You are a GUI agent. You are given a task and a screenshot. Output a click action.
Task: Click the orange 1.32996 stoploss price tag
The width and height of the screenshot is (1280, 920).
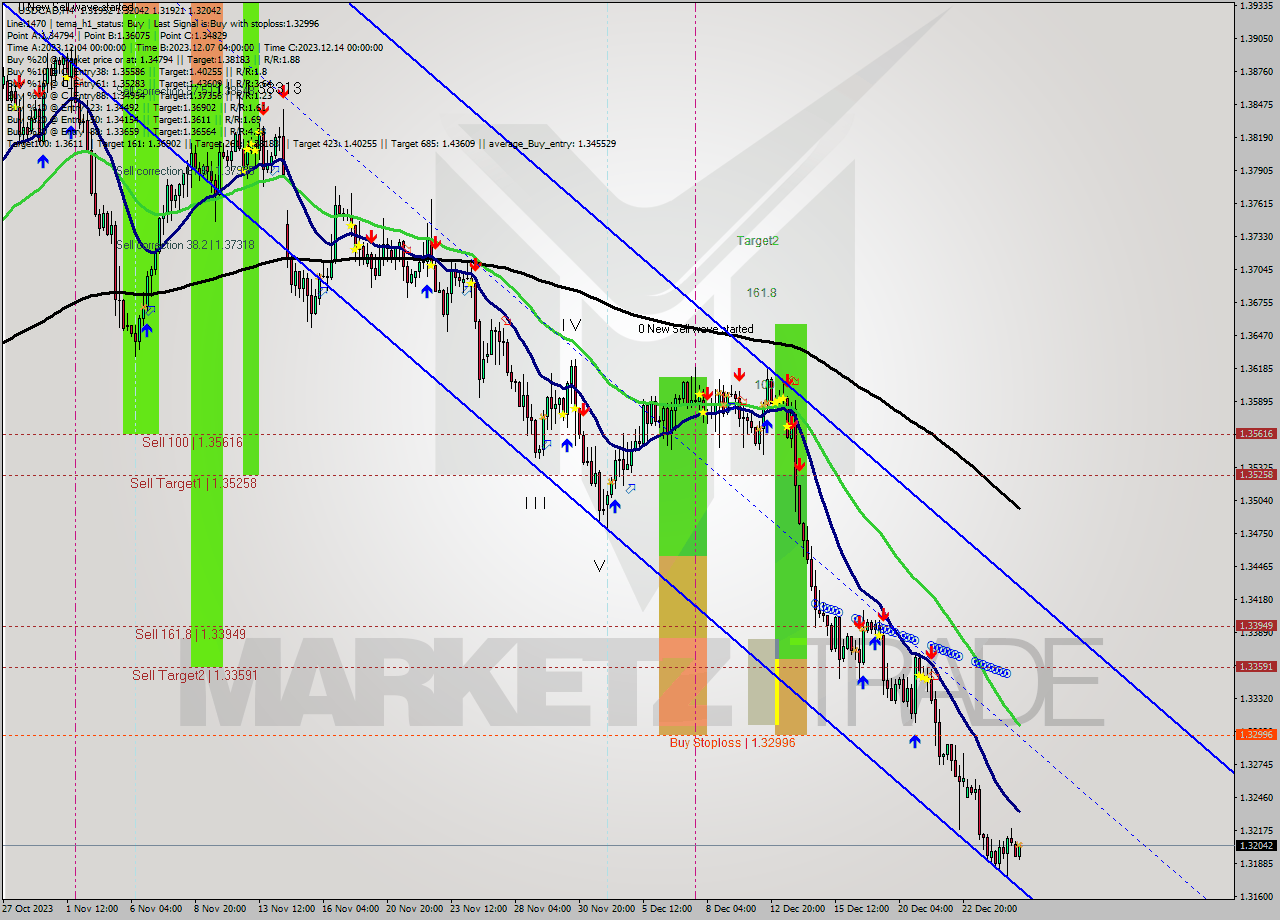coord(1256,735)
